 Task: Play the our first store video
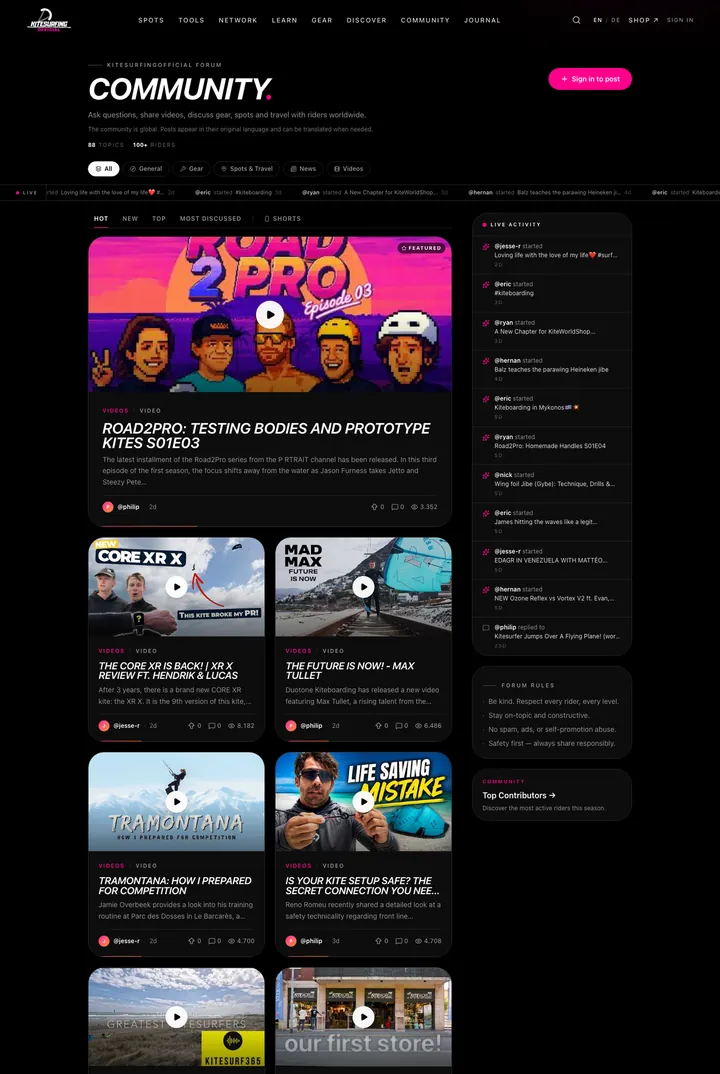coord(363,1017)
